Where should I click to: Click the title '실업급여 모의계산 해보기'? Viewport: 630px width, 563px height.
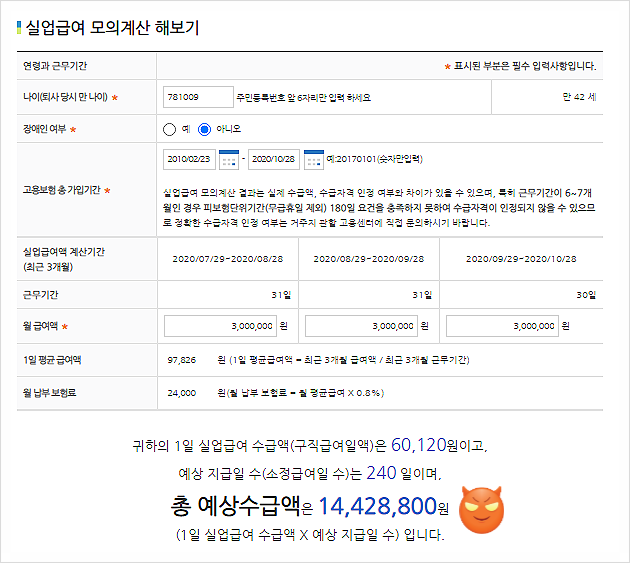tap(112, 27)
